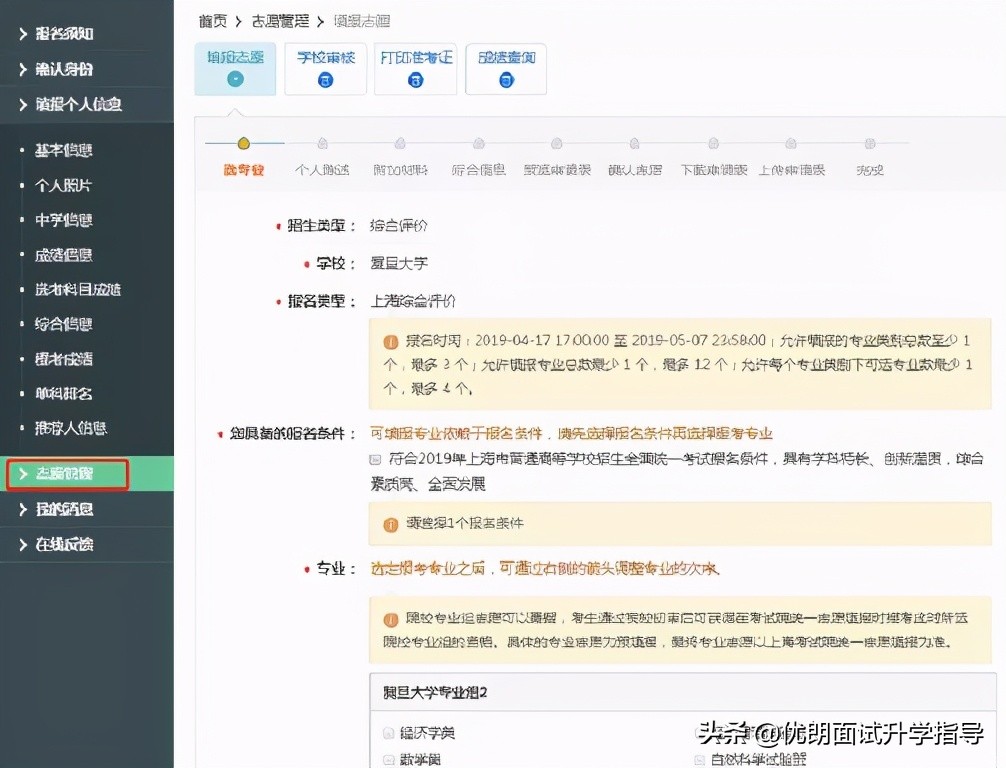Open 单科排名 in the sidebar
This screenshot has width=1006, height=768.
point(64,393)
